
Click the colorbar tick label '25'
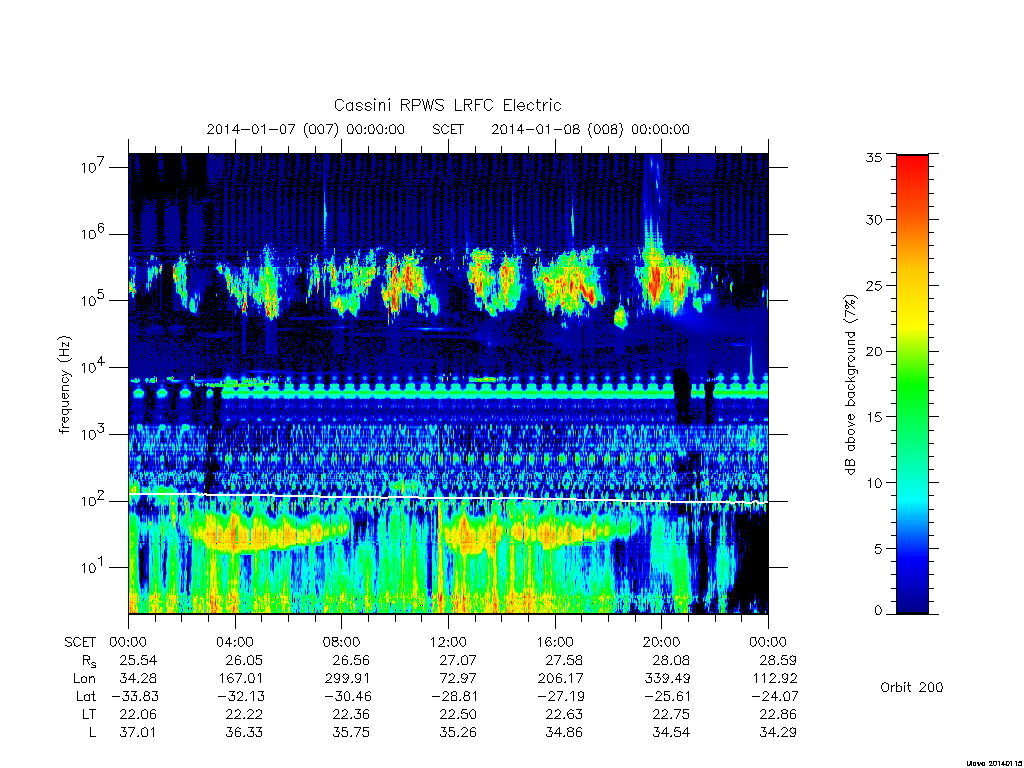click(874, 285)
